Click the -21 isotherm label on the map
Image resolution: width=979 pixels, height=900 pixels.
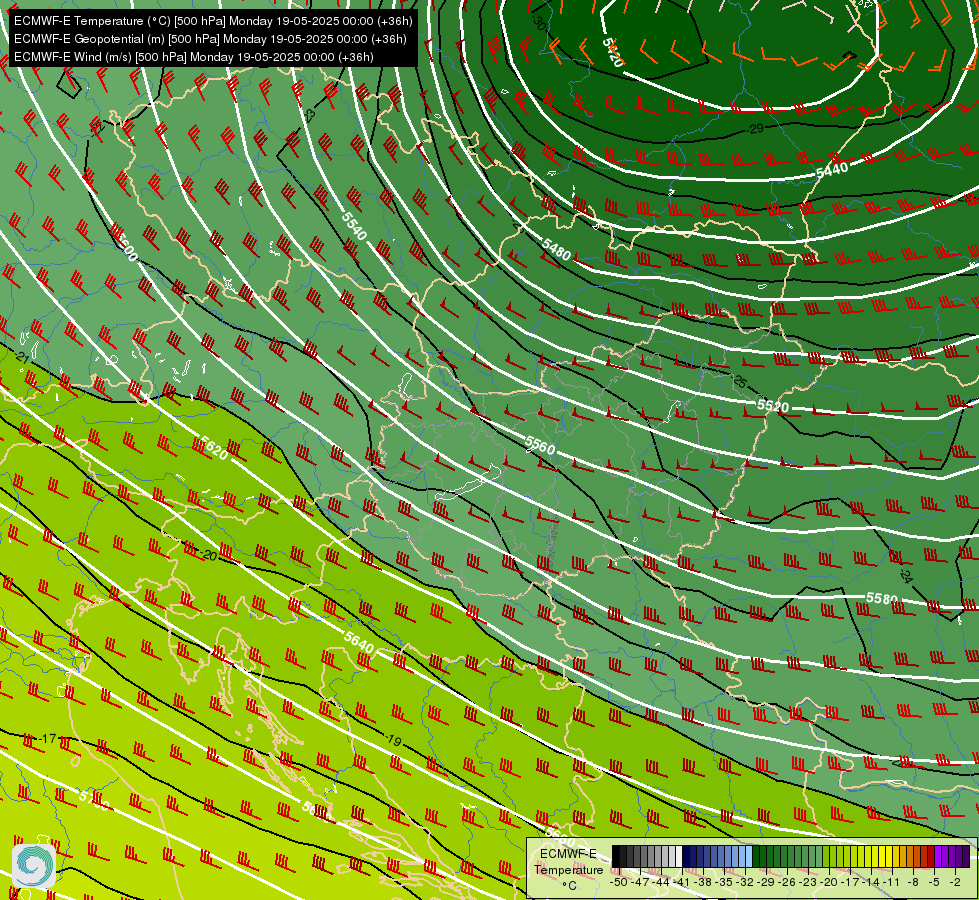(21, 357)
